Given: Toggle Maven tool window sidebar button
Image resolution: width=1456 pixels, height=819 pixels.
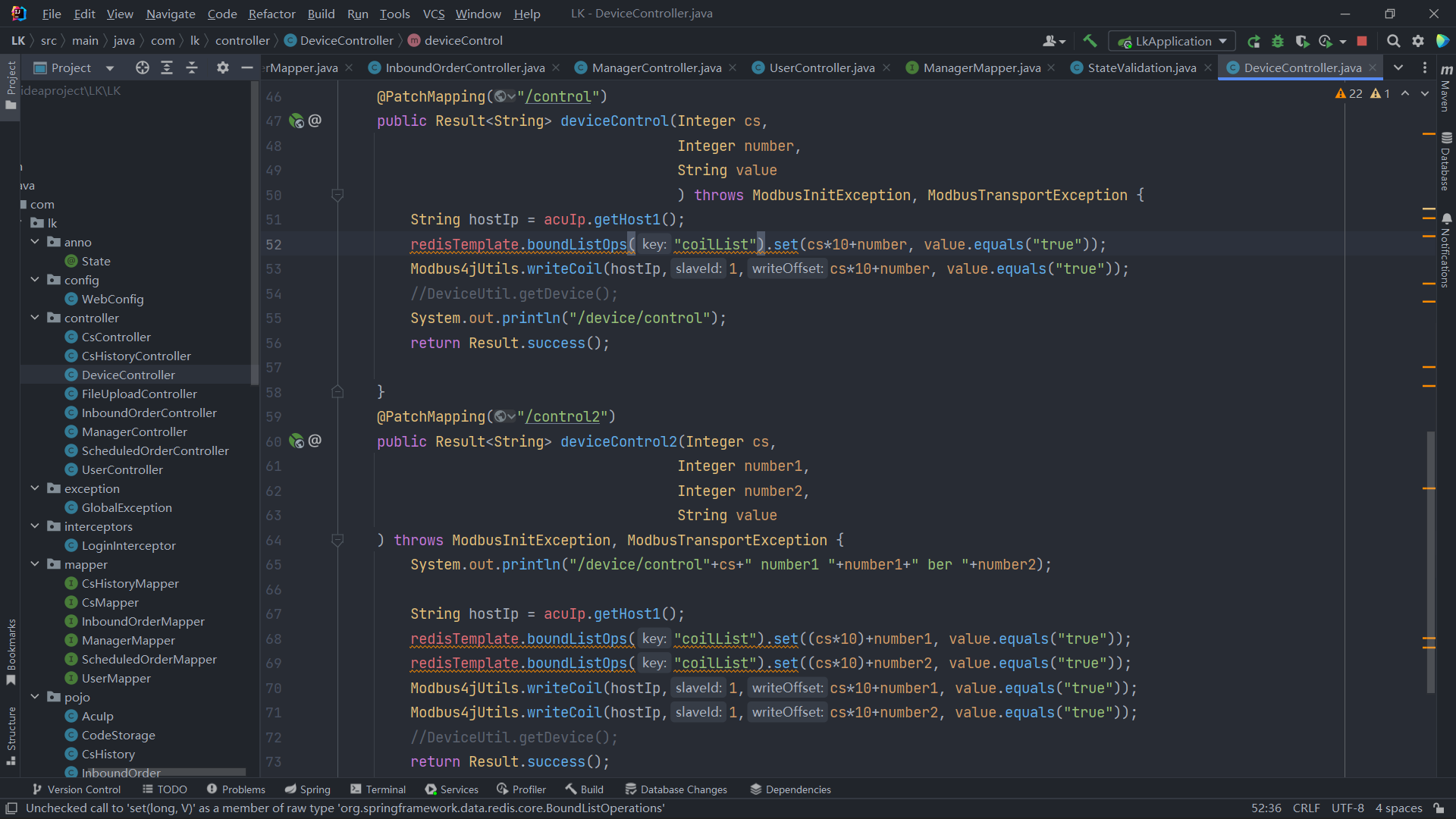Looking at the screenshot, I should coord(1446,87).
